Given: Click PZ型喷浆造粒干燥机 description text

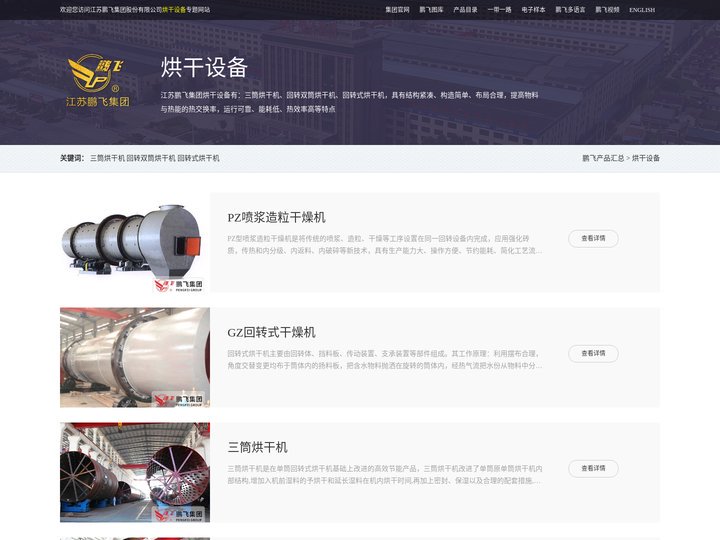Looking at the screenshot, I should point(385,245).
